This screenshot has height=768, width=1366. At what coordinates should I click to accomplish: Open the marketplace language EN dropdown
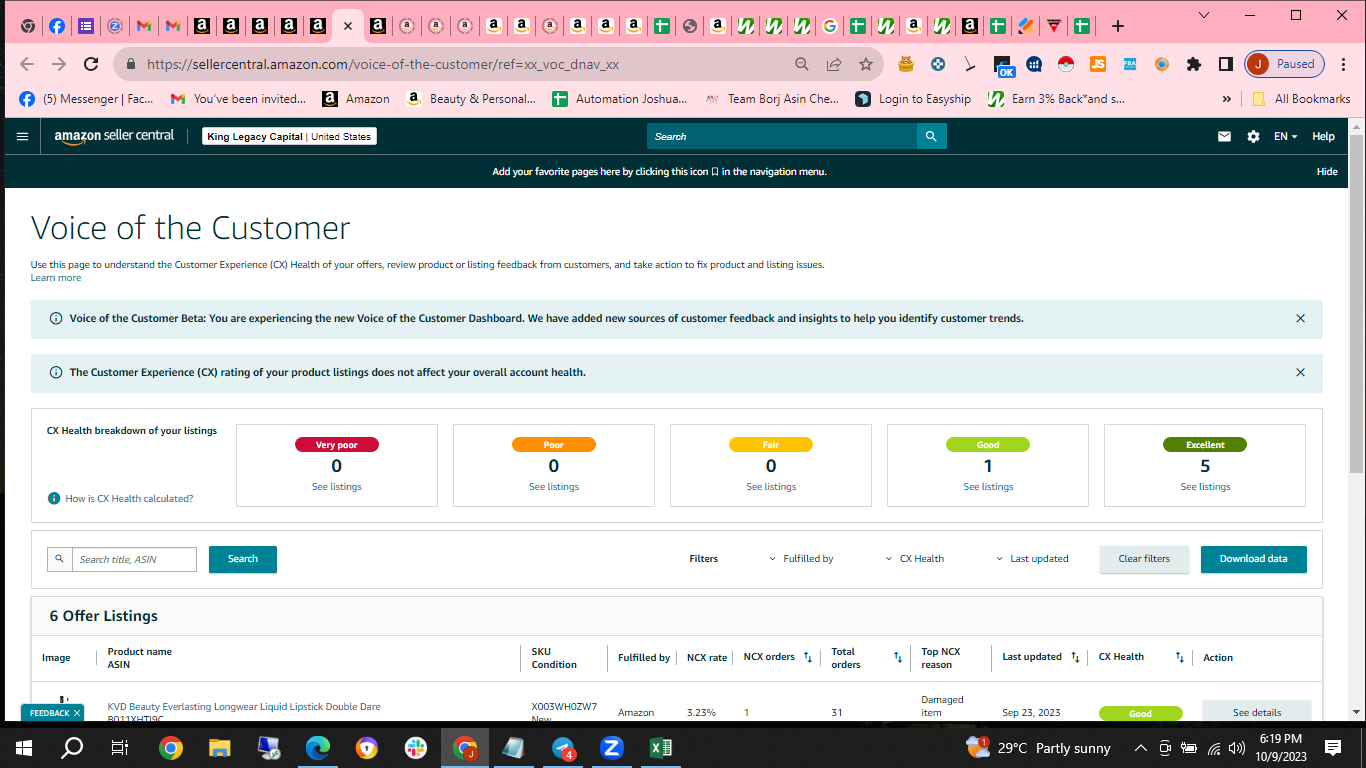[x=1285, y=136]
